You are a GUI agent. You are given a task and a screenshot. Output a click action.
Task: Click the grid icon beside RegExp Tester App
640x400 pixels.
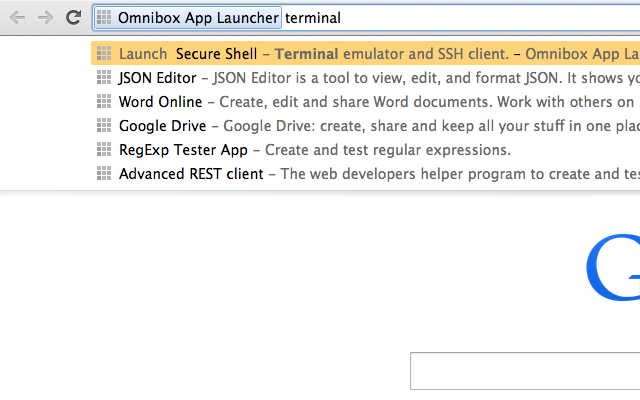click(104, 150)
